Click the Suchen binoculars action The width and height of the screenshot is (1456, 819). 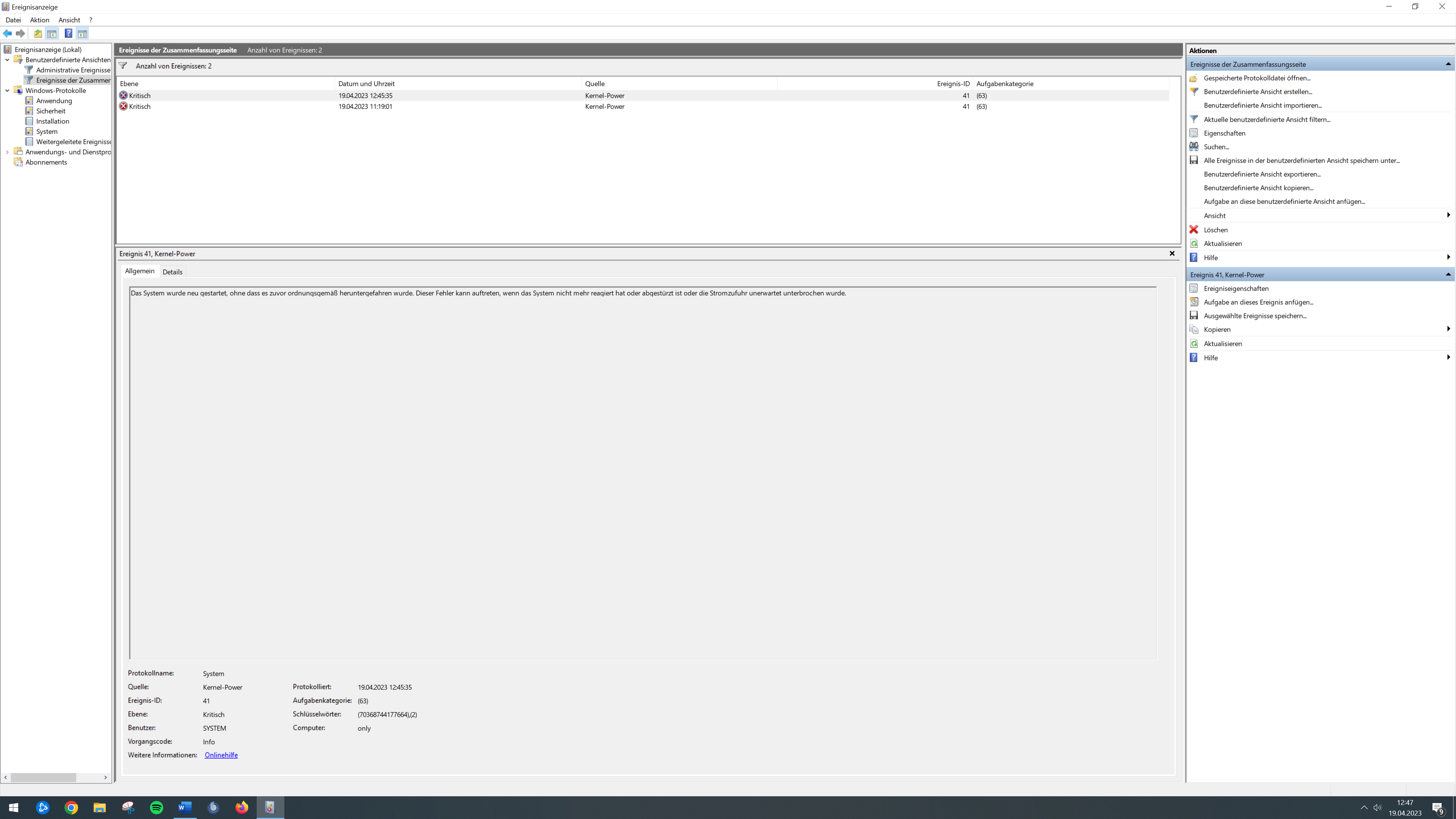(1216, 147)
